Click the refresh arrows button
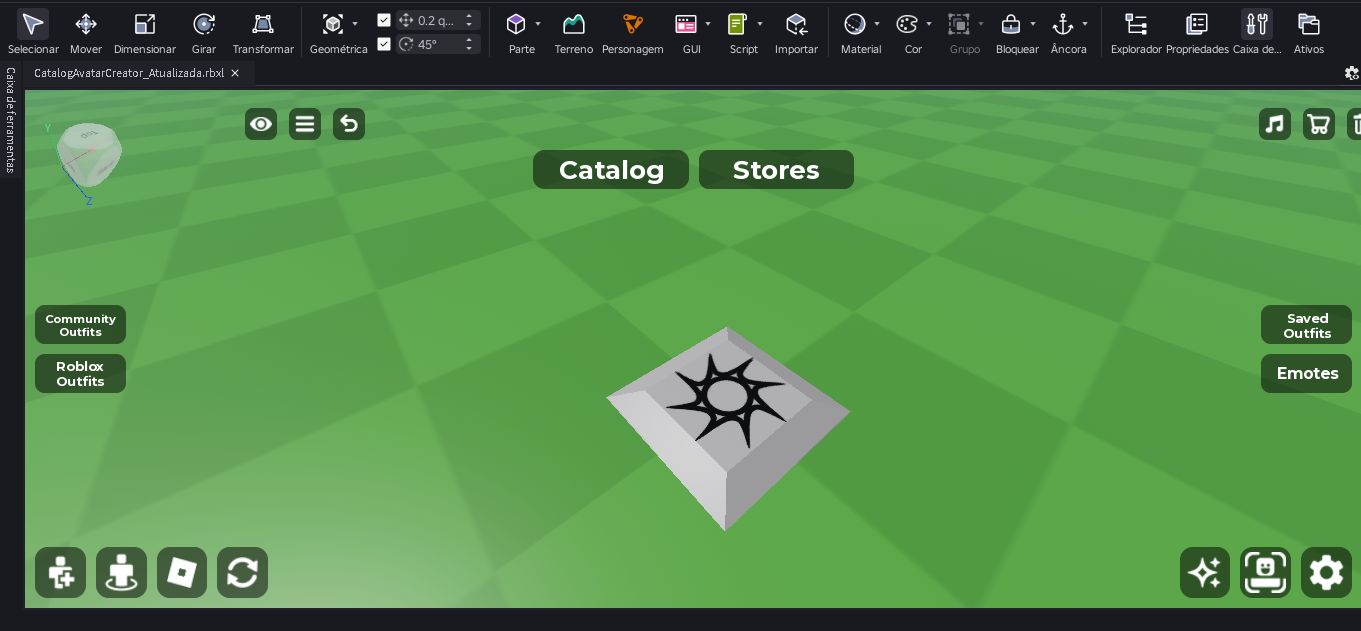 tap(242, 573)
